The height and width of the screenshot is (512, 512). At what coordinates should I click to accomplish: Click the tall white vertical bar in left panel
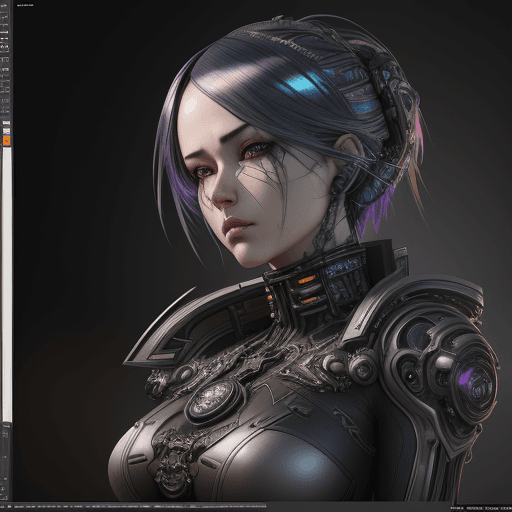click(7, 284)
